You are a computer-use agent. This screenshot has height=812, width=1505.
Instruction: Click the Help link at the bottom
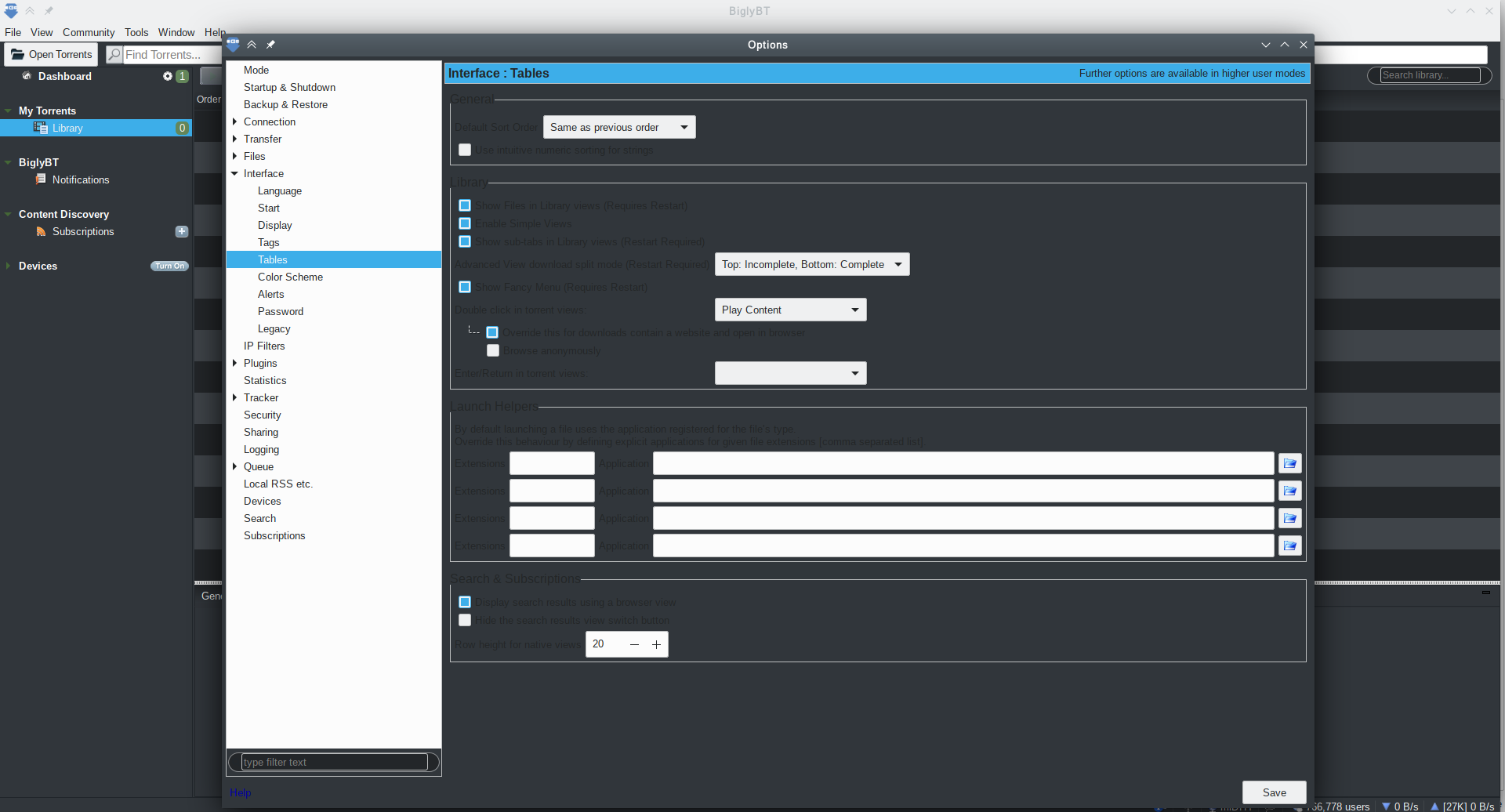[240, 792]
